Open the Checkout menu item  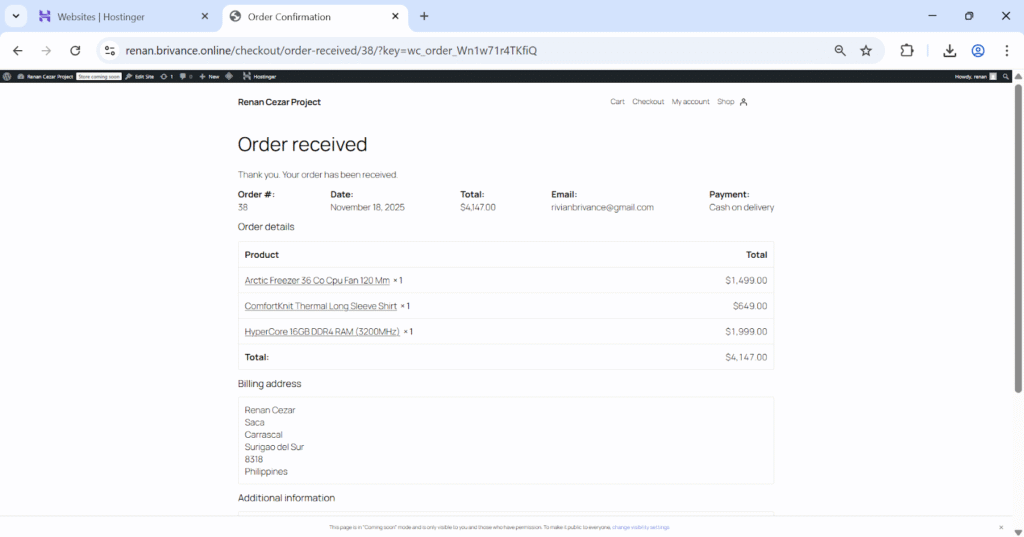pos(648,102)
